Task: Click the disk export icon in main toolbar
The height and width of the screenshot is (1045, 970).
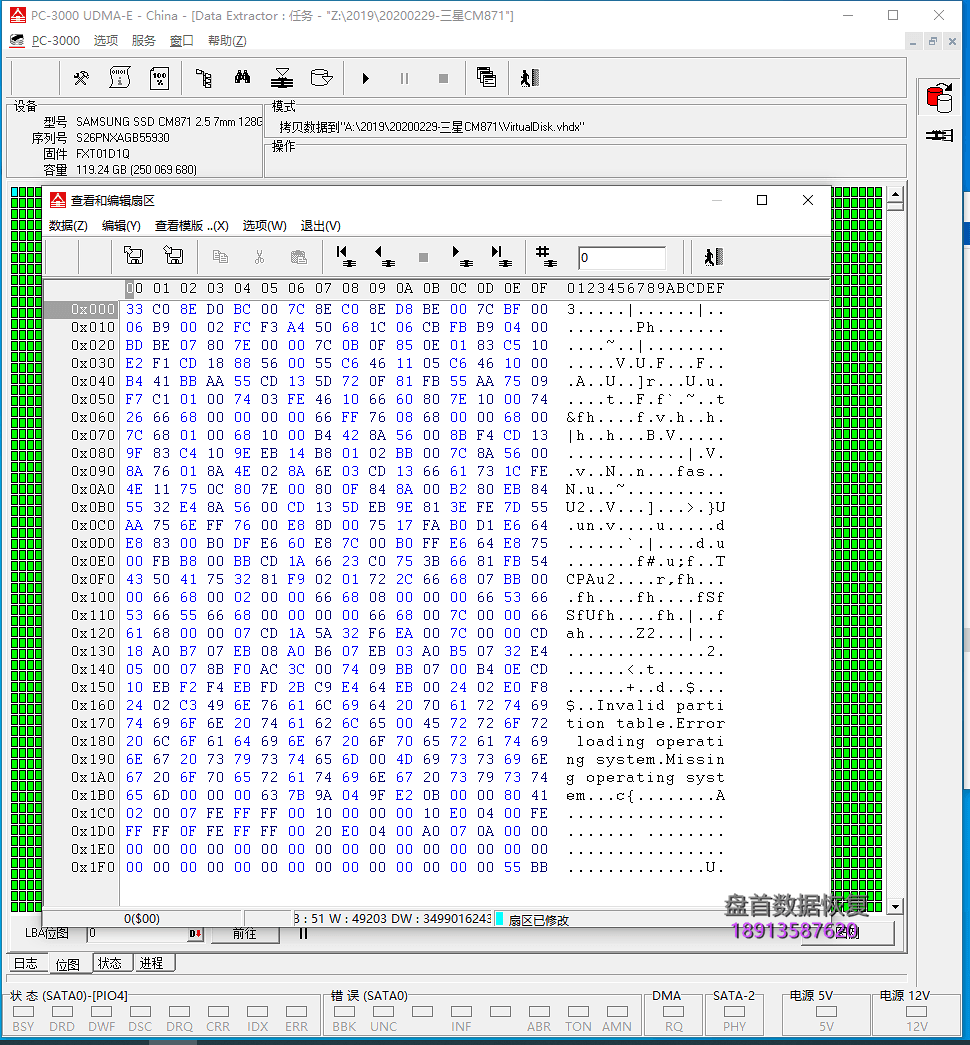Action: (x=321, y=79)
